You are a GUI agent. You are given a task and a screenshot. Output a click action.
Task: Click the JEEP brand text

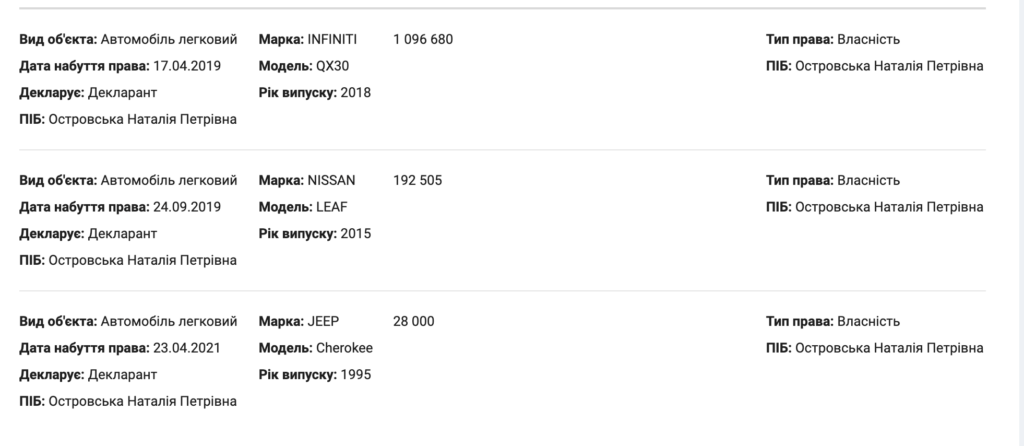(323, 321)
